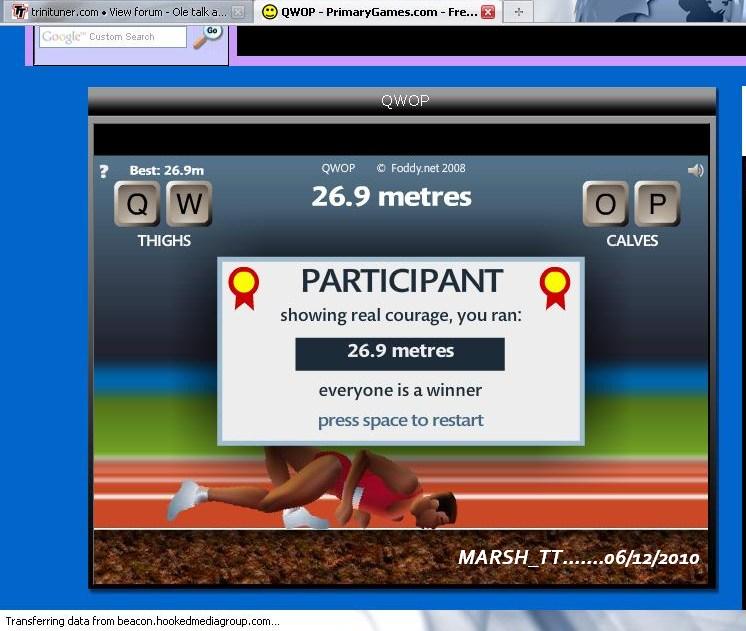Switch to the trinituner.com forum tab
This screenshot has height=631, width=746.
tap(128, 12)
